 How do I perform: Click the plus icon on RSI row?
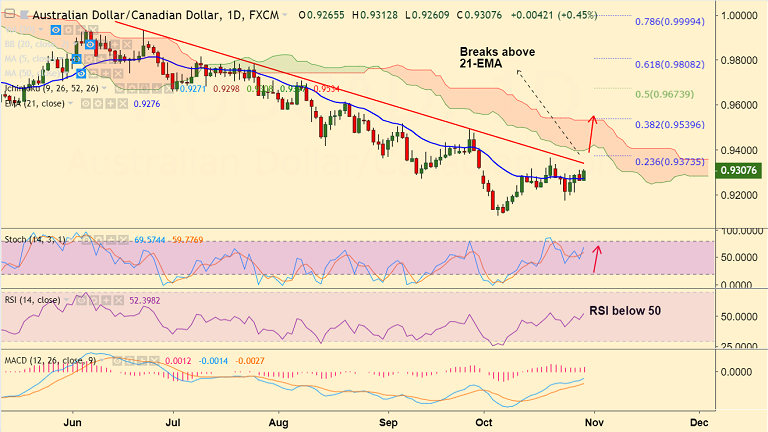(106, 300)
